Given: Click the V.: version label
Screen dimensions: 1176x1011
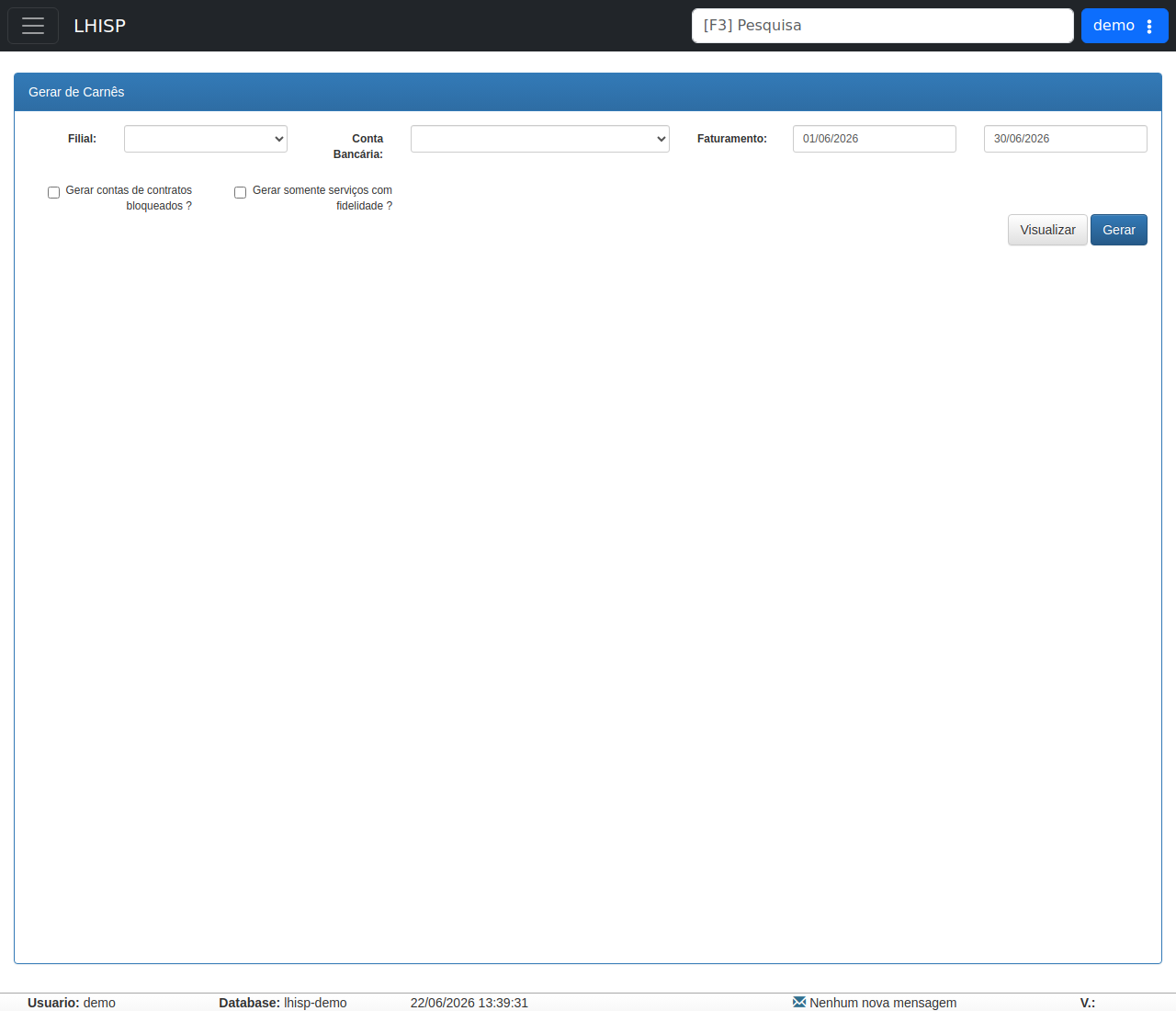Looking at the screenshot, I should [1088, 1003].
